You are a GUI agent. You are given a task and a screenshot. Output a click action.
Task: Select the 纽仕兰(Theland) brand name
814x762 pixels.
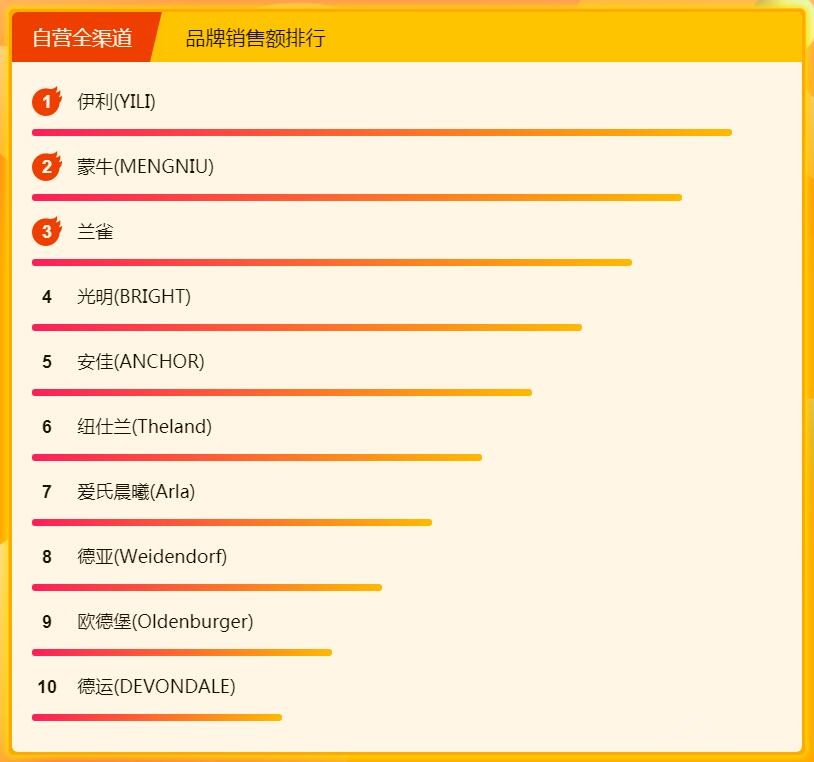144,427
